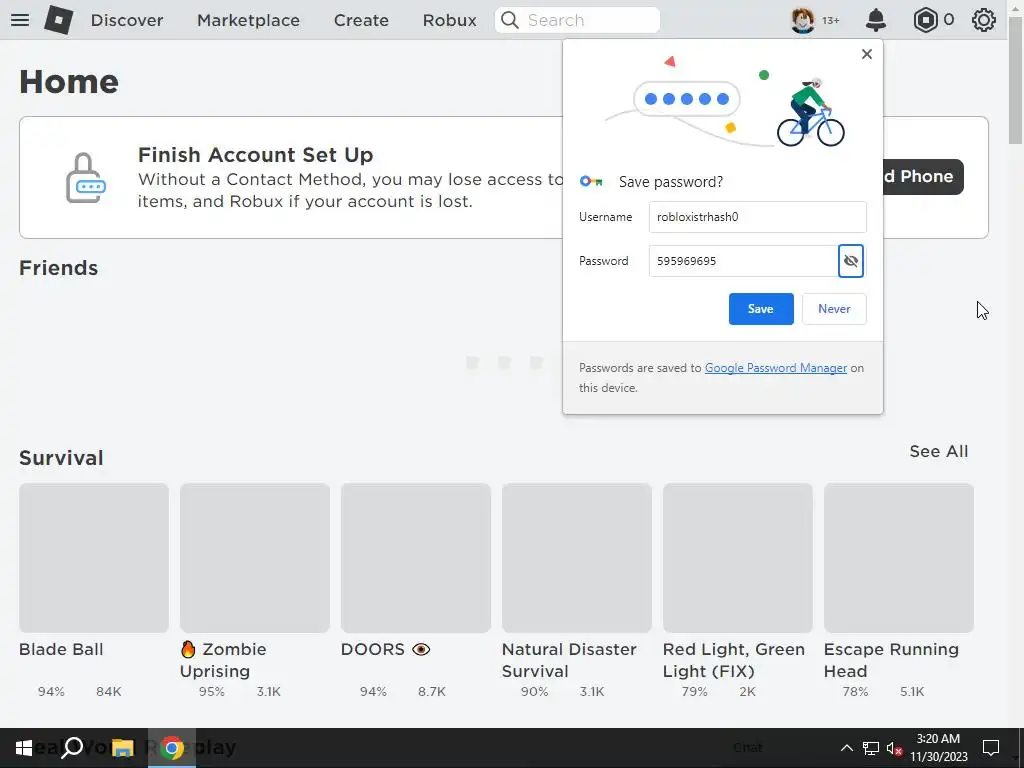1024x768 pixels.
Task: Click the Username field in password popup
Action: [x=758, y=217]
